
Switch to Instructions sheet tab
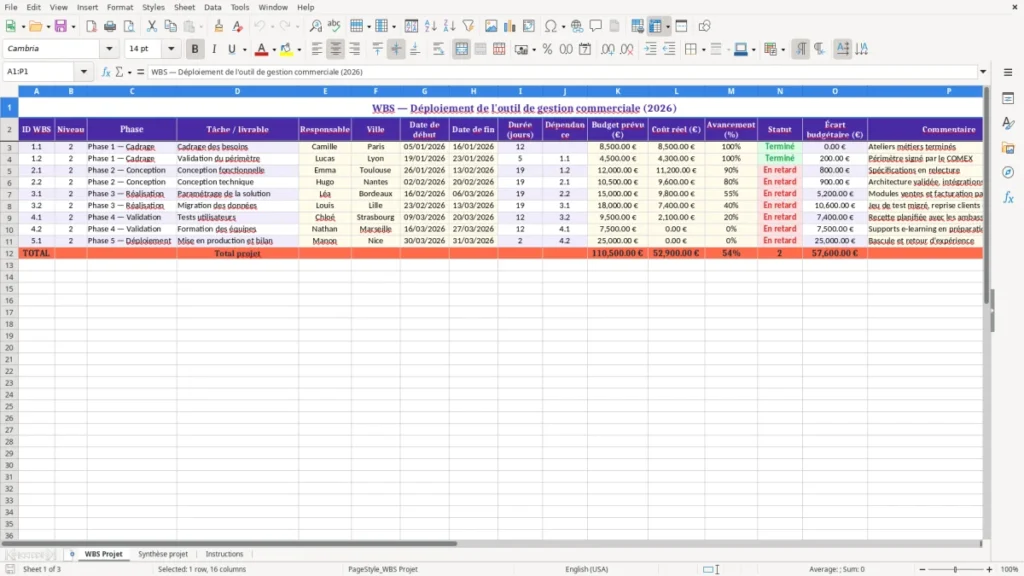(x=224, y=554)
